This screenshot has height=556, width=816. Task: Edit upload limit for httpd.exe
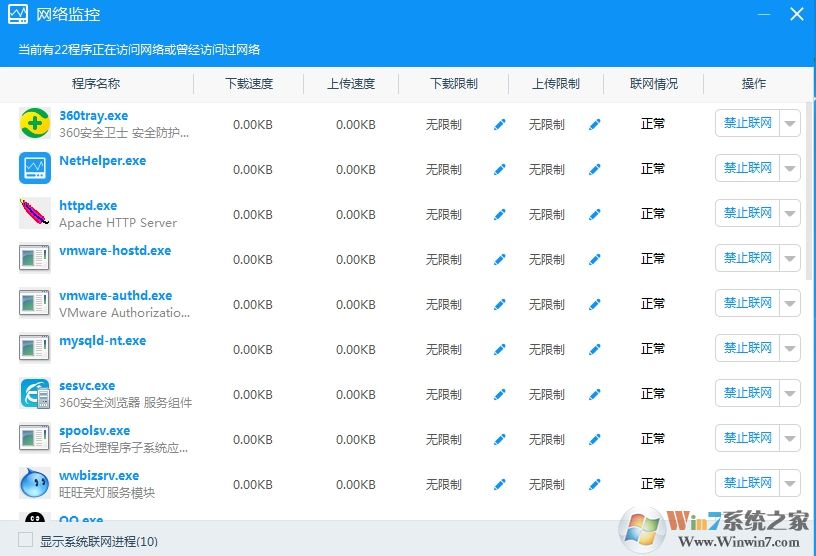tap(595, 215)
